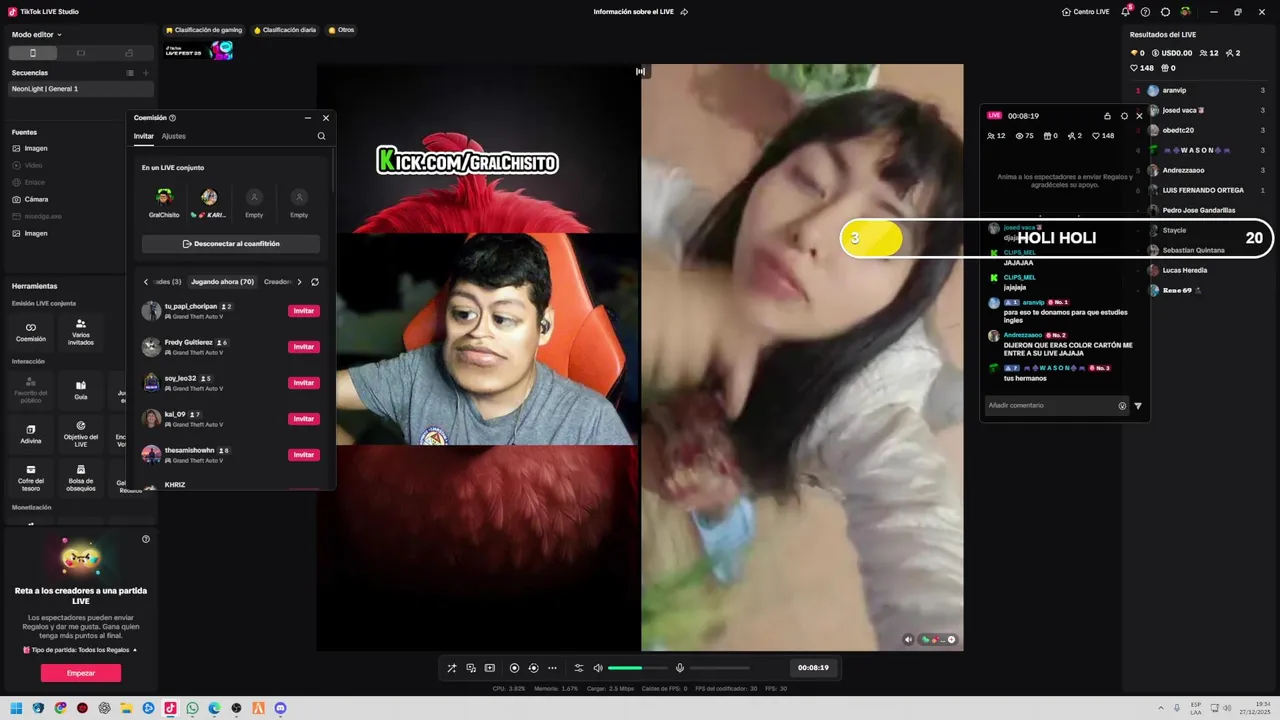Select the Clasificación diaria chip
This screenshot has height=720, width=1280.
285,30
